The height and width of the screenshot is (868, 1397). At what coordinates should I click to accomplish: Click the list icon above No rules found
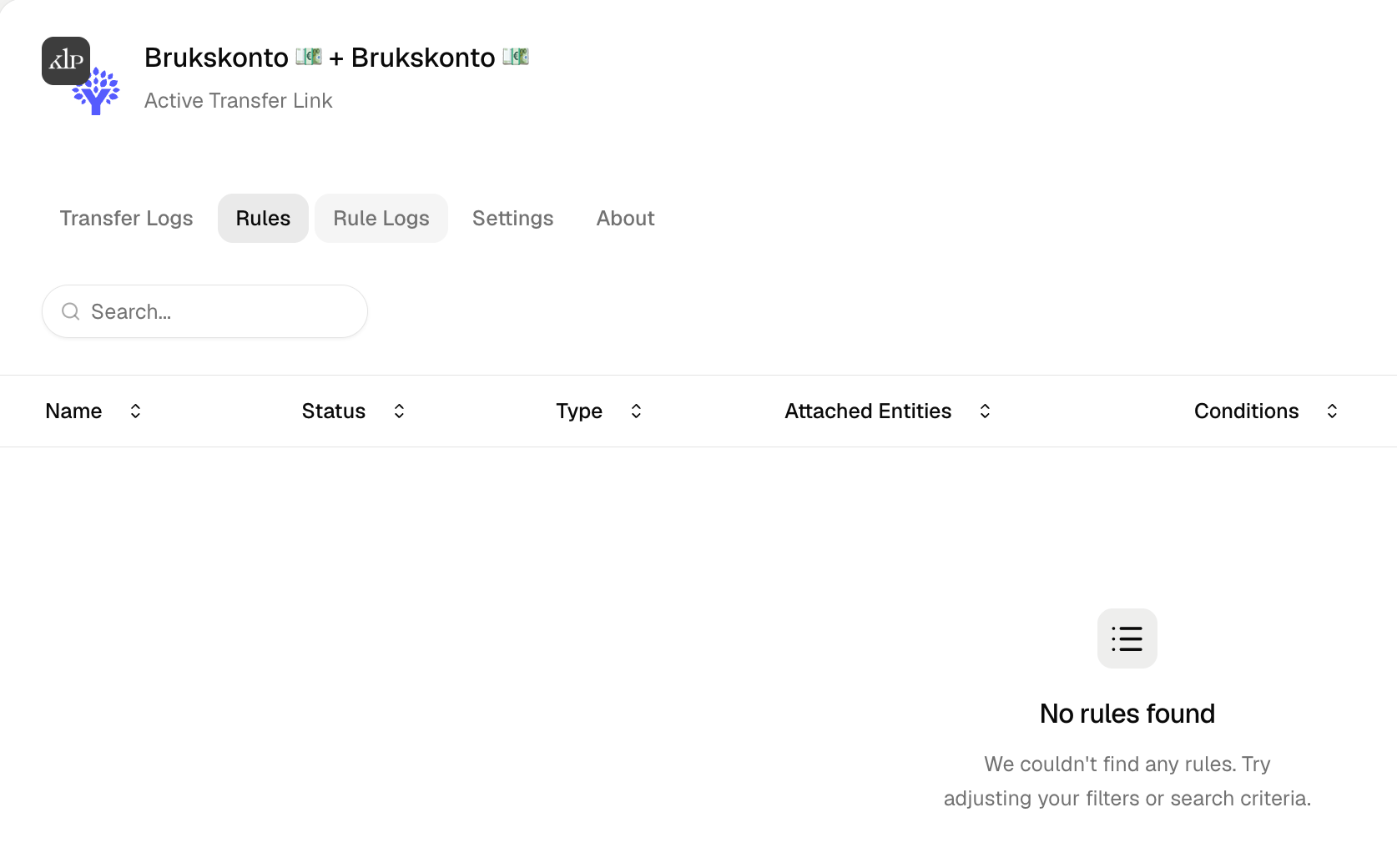pyautogui.click(x=1127, y=638)
